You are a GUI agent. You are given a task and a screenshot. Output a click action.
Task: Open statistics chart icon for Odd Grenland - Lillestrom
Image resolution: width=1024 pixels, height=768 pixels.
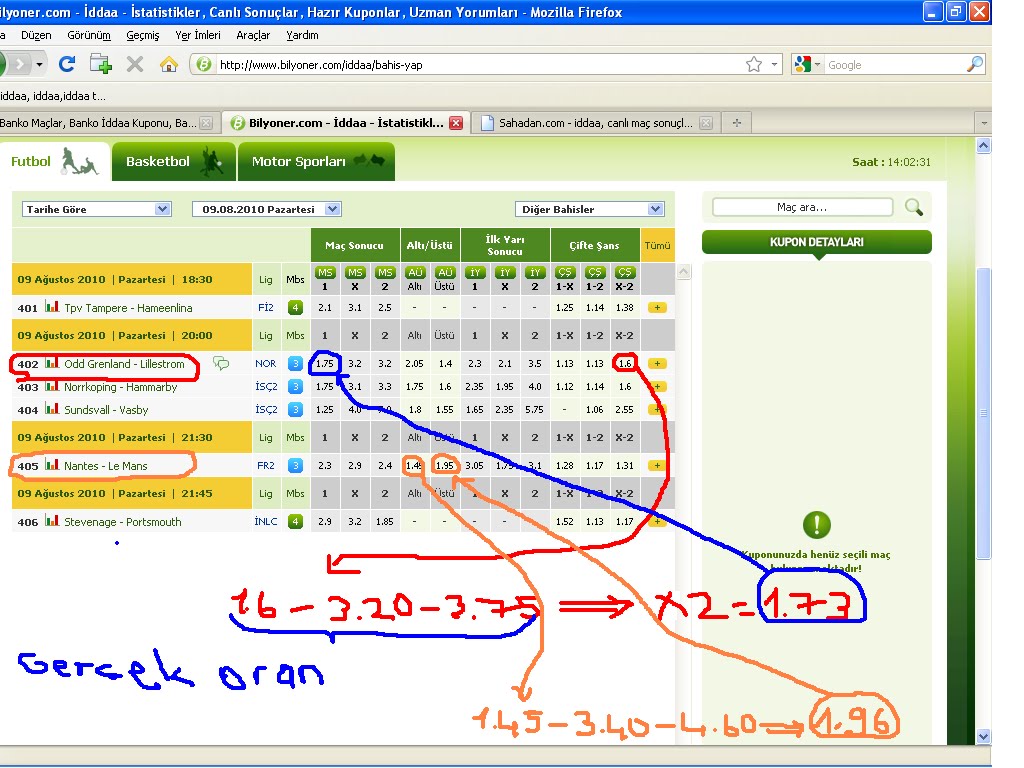(x=52, y=362)
